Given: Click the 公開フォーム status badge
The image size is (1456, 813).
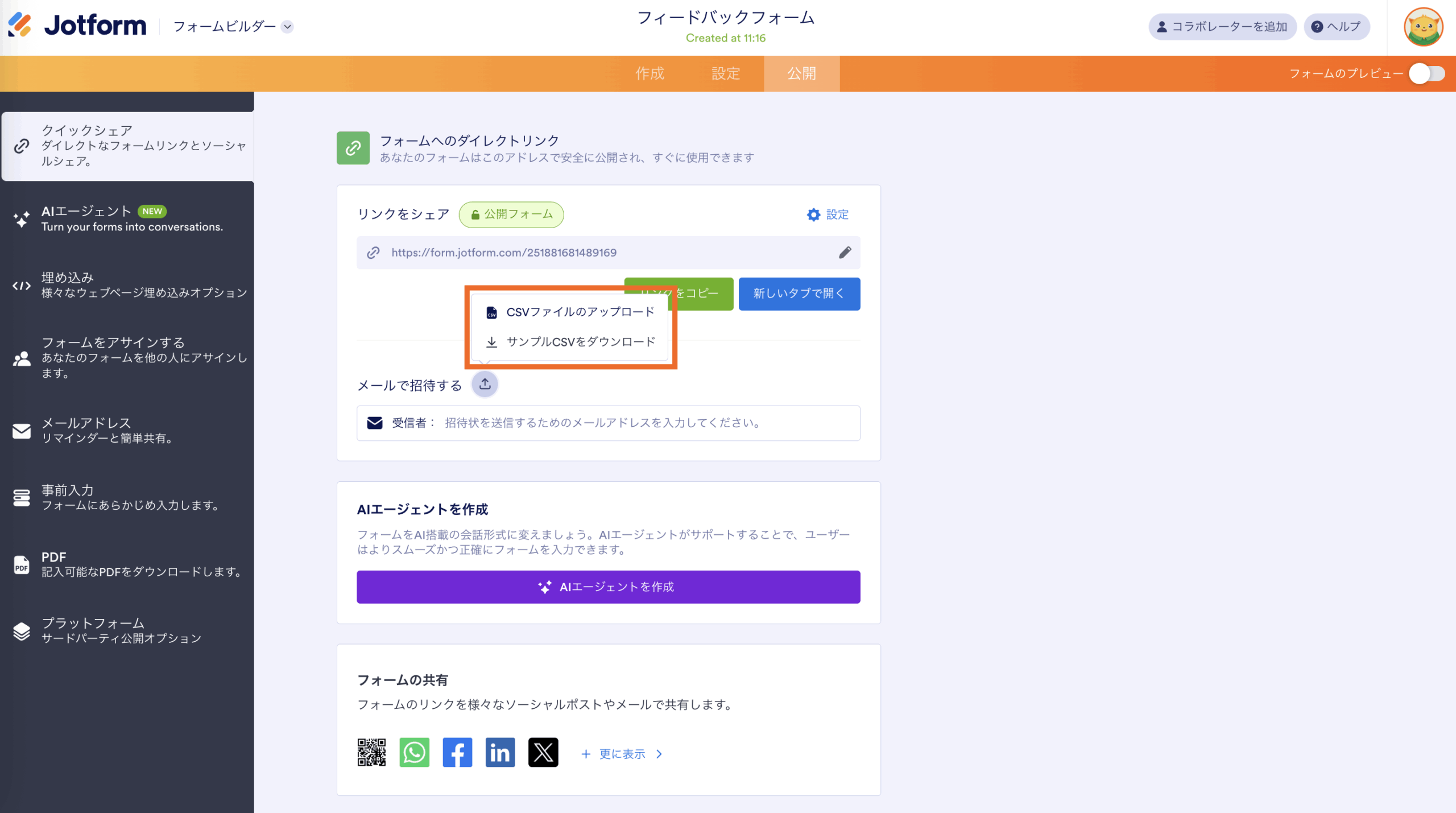Looking at the screenshot, I should click(x=511, y=214).
